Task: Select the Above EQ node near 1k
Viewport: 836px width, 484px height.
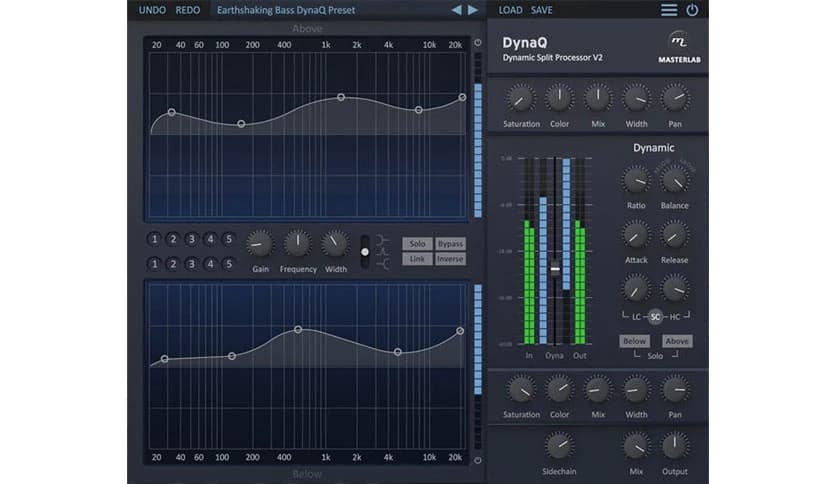Action: (341, 97)
